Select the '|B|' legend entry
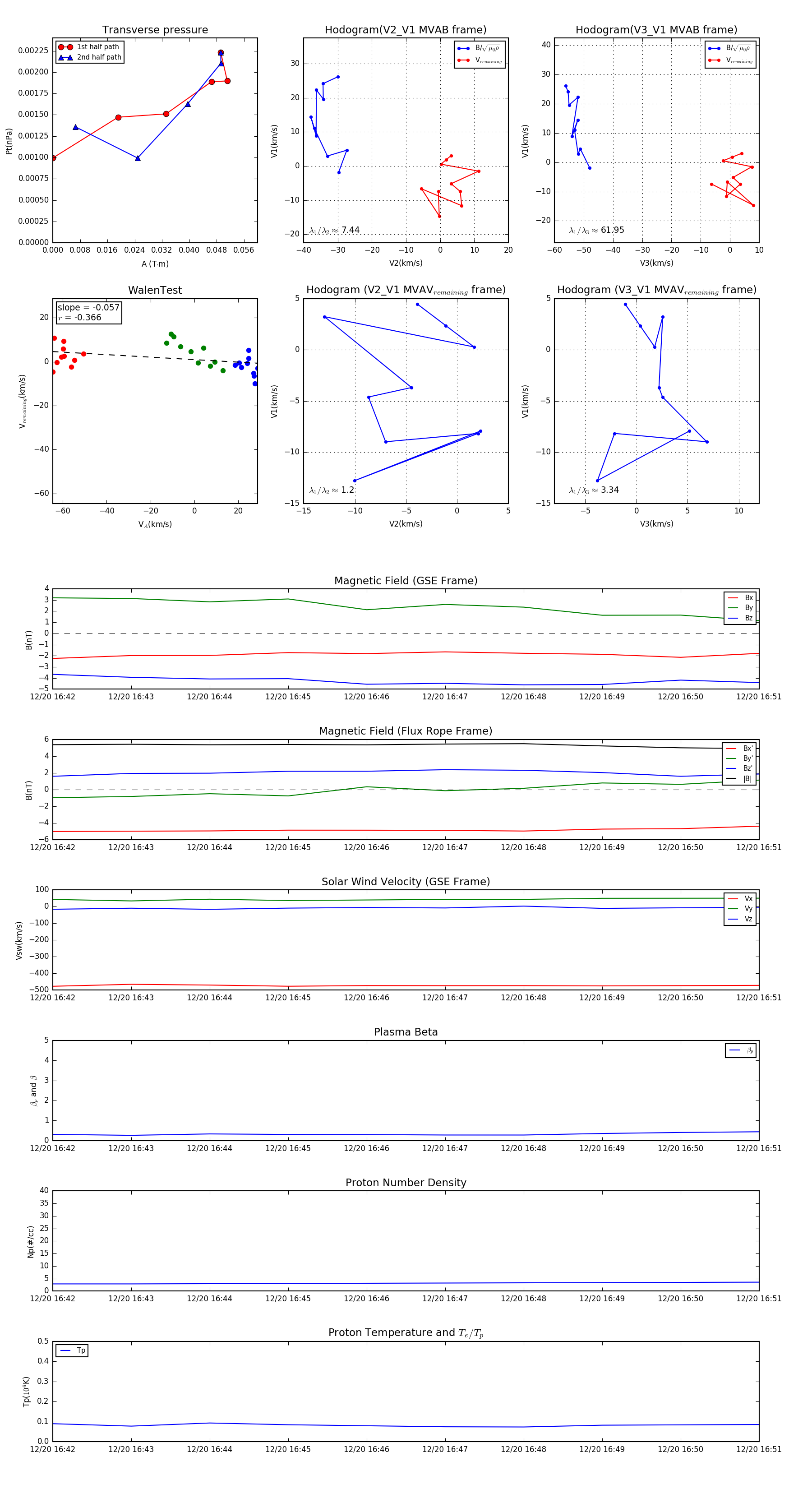This screenshot has width=812, height=1489. (740, 779)
